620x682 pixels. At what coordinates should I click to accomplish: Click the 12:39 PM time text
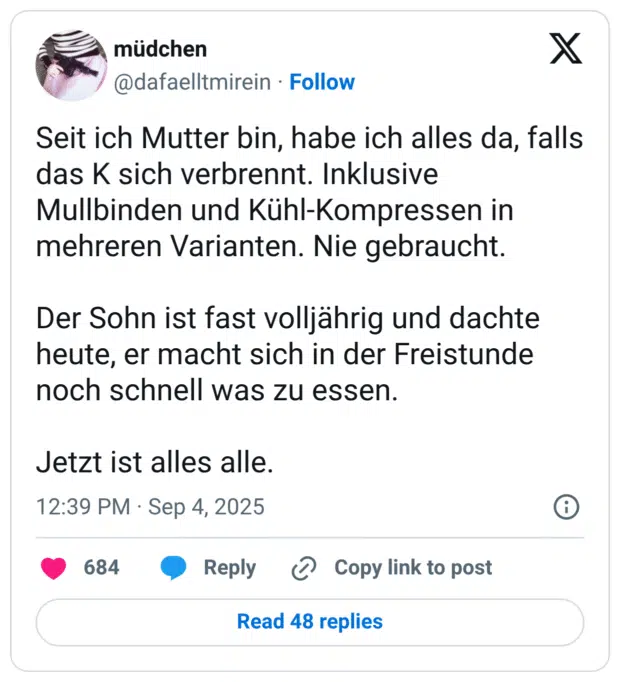83,507
